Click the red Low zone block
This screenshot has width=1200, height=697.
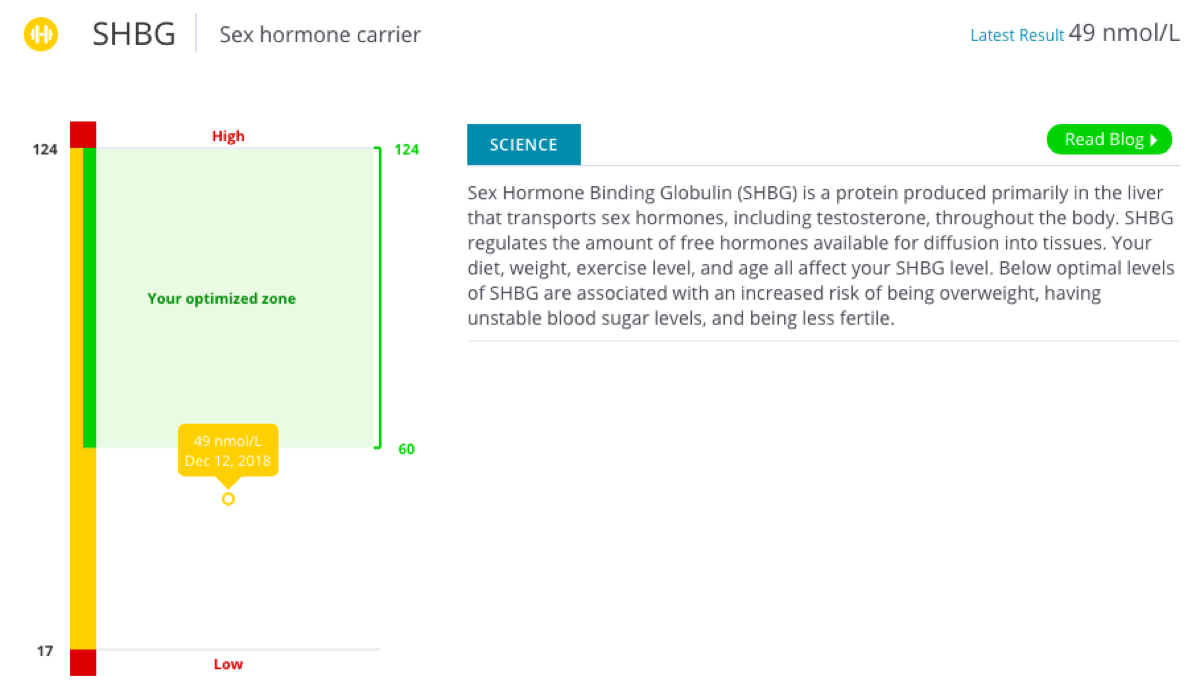pyautogui.click(x=83, y=663)
